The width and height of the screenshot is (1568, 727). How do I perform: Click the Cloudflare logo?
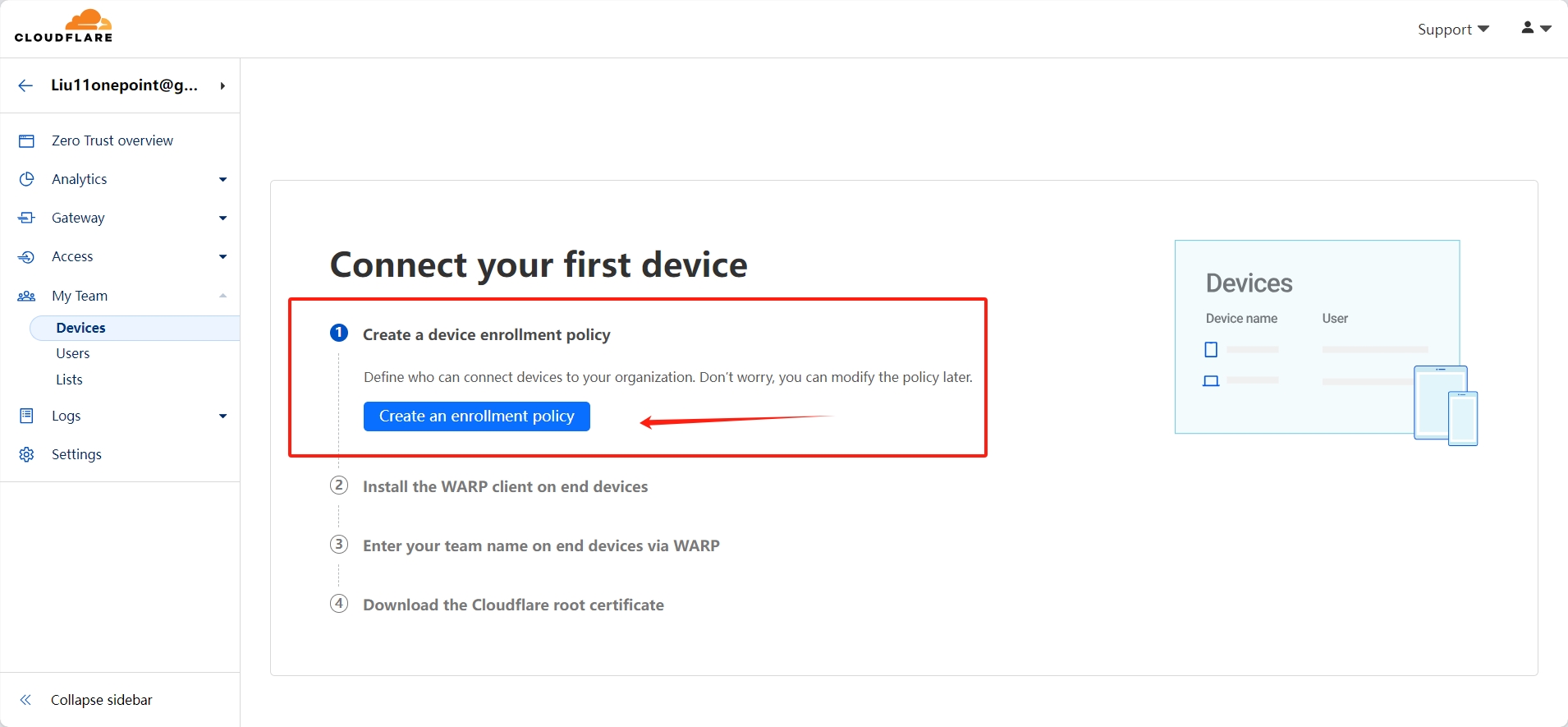tap(63, 26)
